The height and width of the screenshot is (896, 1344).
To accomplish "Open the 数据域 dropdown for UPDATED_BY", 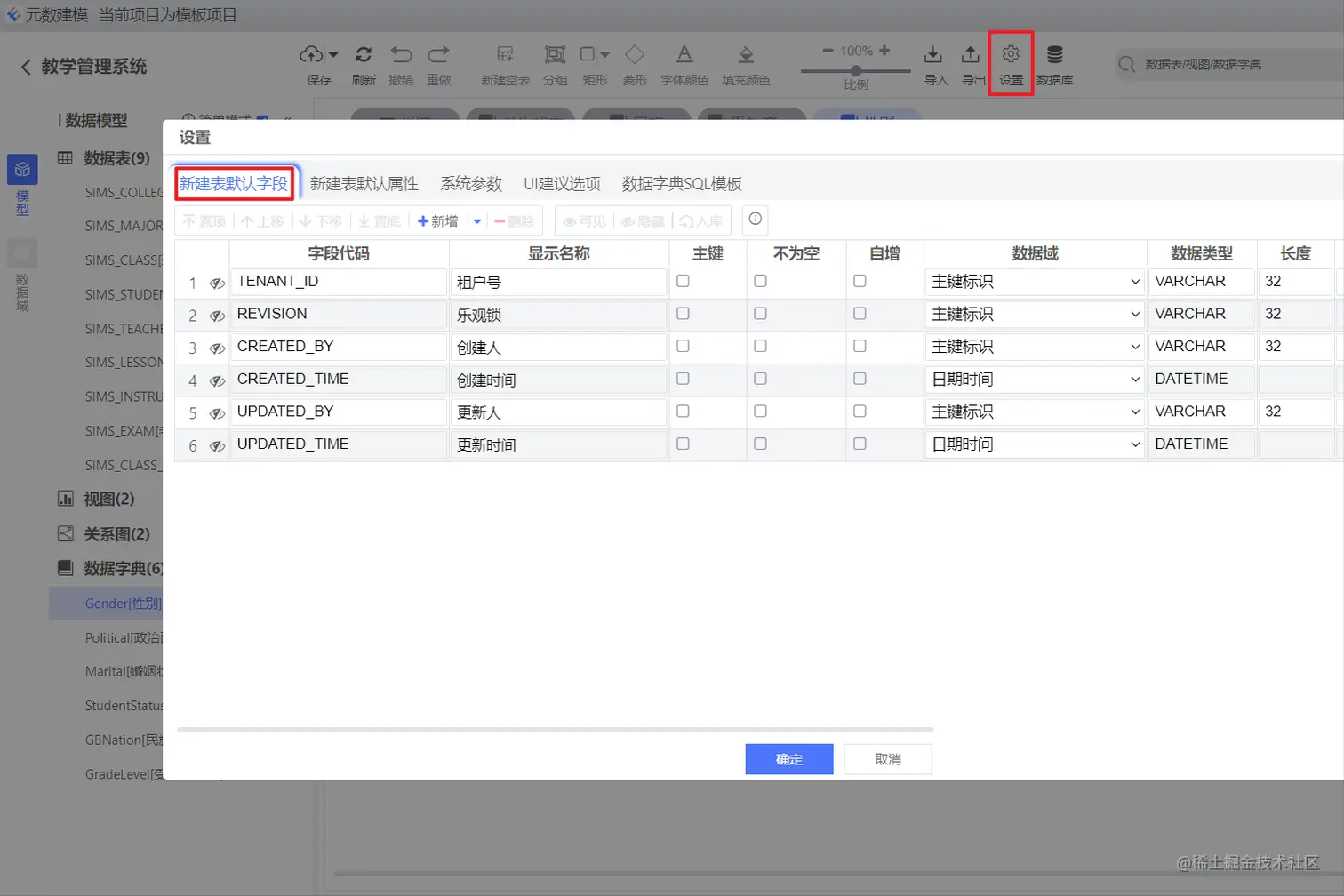I will coord(1036,412).
